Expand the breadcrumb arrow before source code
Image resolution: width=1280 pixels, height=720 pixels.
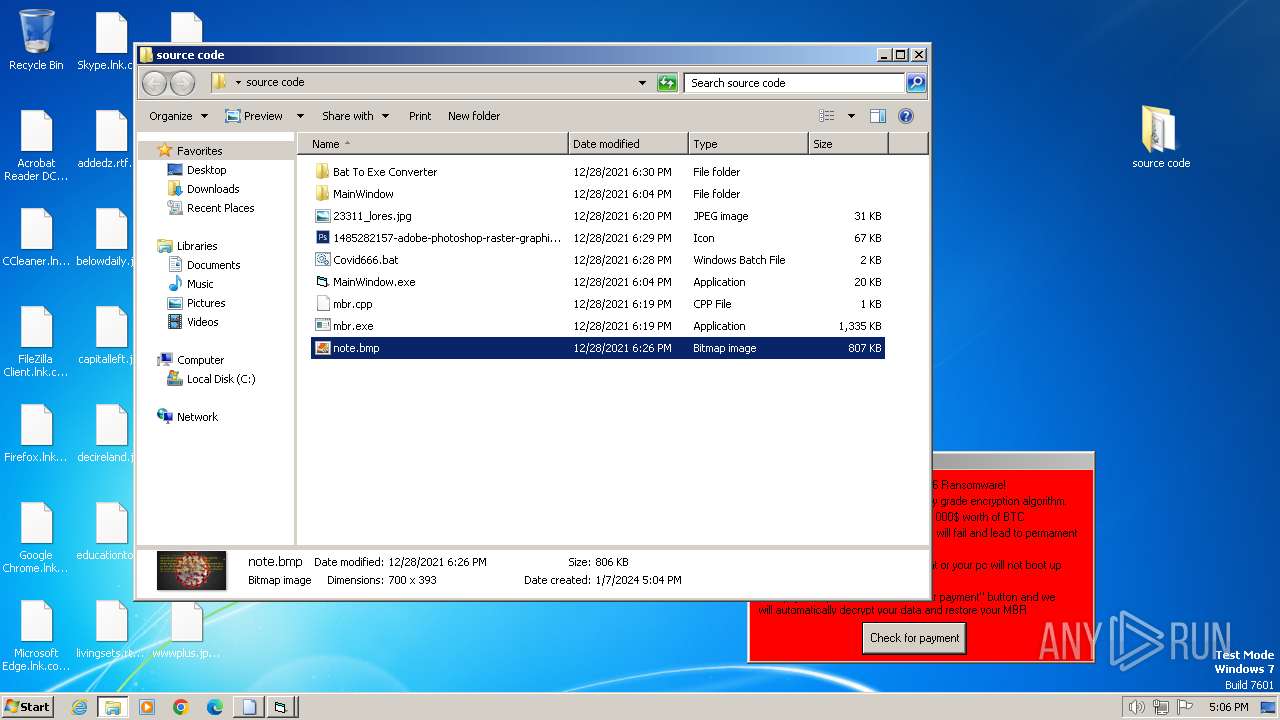pyautogui.click(x=238, y=83)
